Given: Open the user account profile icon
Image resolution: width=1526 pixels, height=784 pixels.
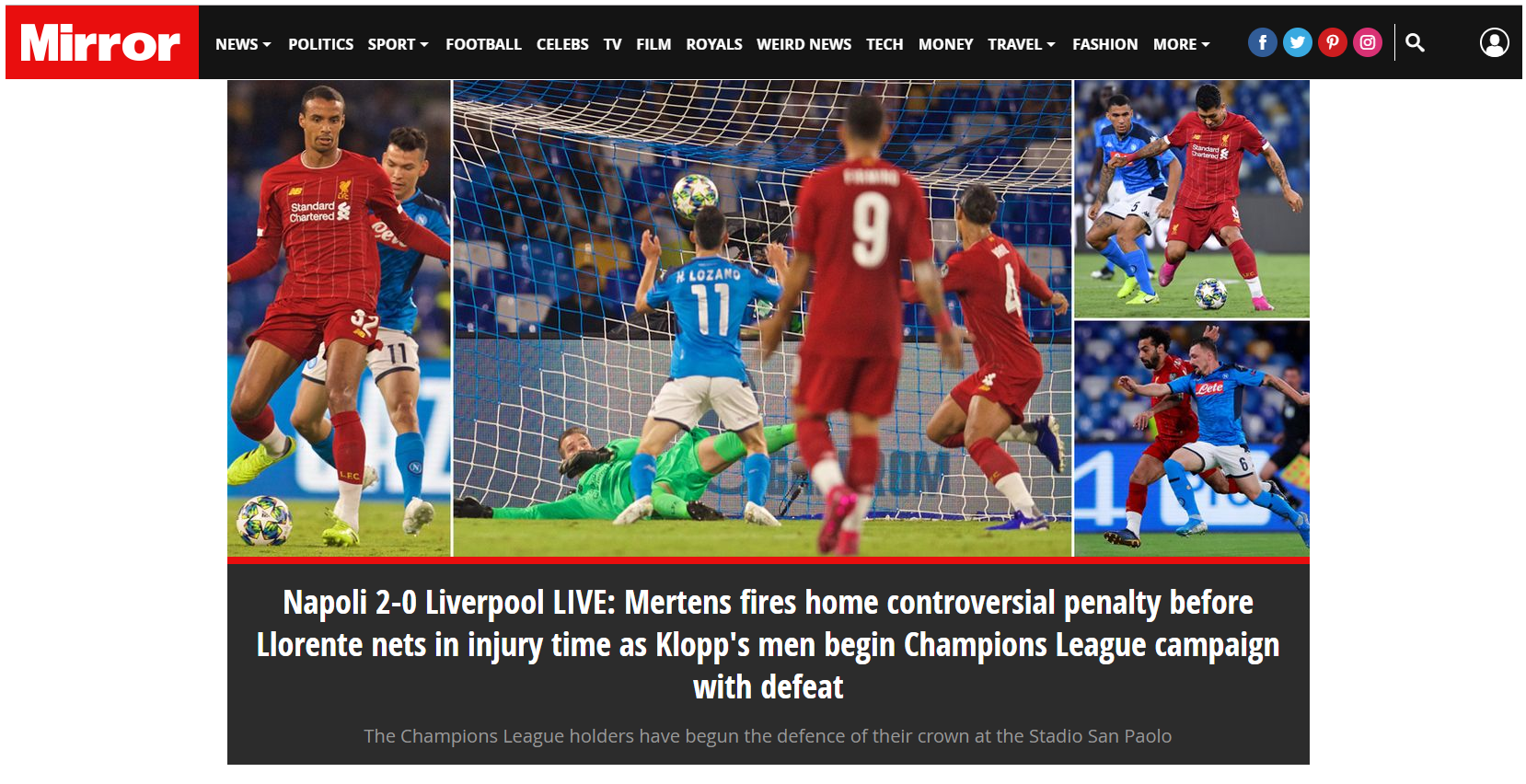Looking at the screenshot, I should point(1494,42).
